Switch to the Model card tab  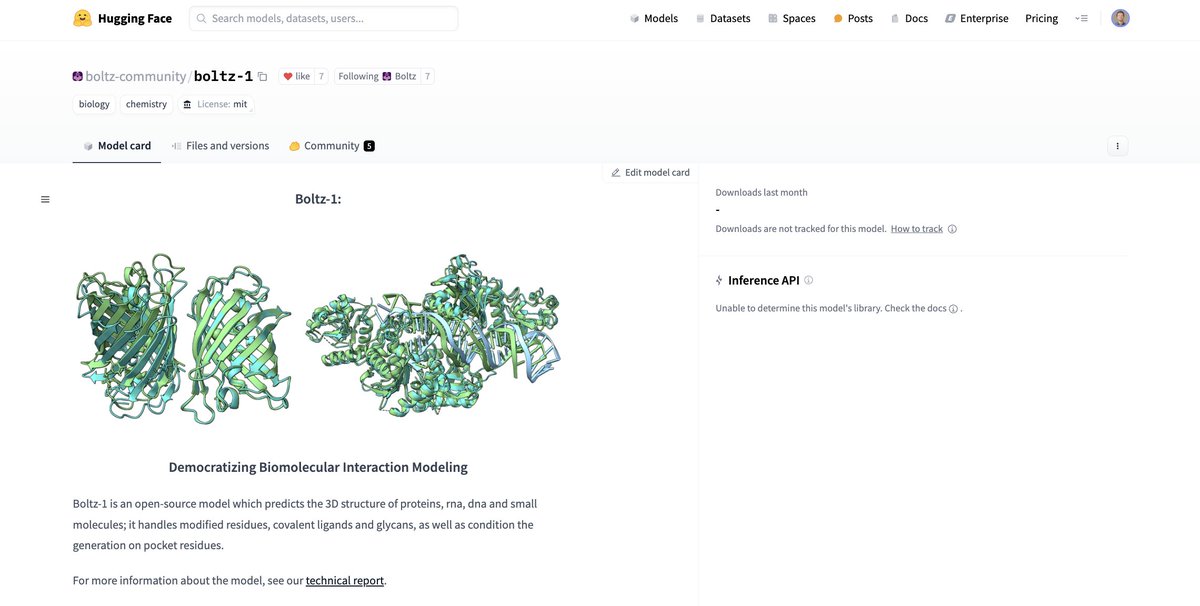click(117, 146)
